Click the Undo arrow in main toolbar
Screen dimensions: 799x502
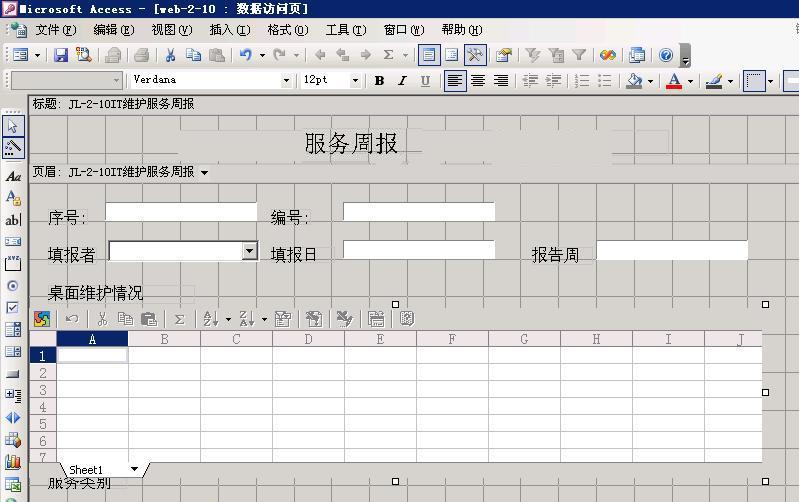point(246,55)
